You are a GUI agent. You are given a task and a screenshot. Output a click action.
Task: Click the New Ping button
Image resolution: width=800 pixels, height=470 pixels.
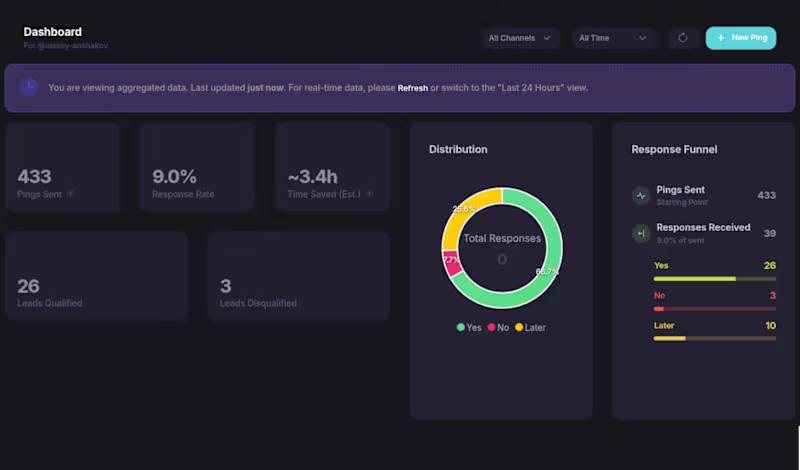[741, 38]
